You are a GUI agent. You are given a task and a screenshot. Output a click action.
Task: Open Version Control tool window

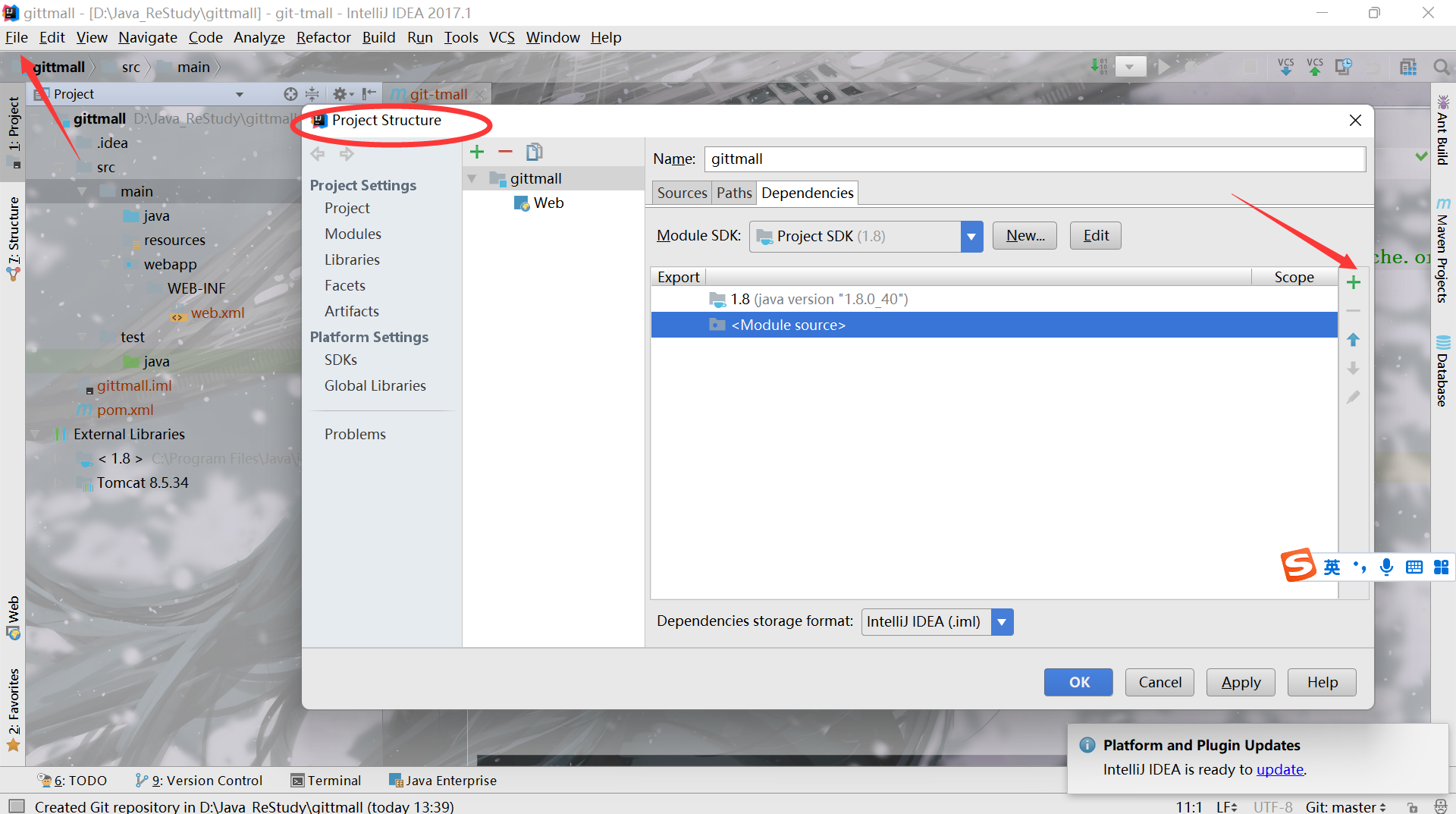[x=199, y=781]
